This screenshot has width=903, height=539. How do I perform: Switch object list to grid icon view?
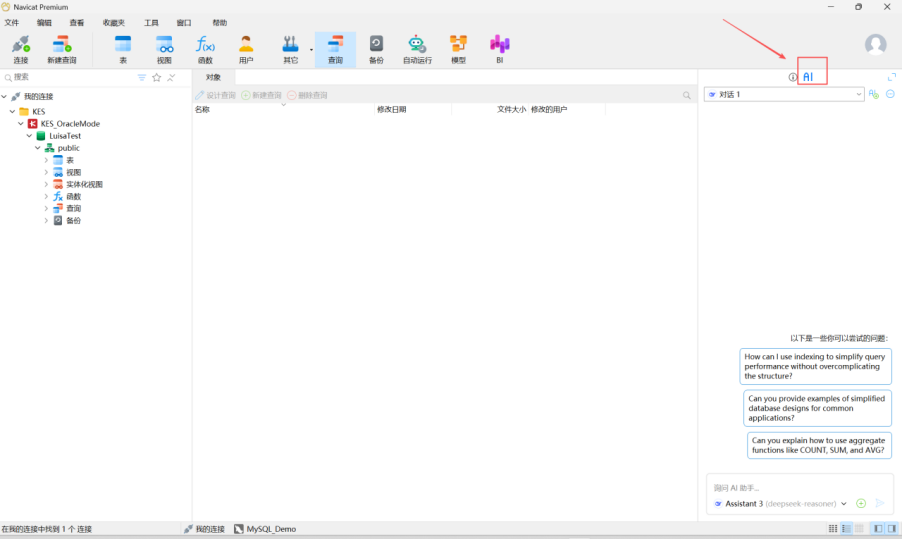[833, 528]
